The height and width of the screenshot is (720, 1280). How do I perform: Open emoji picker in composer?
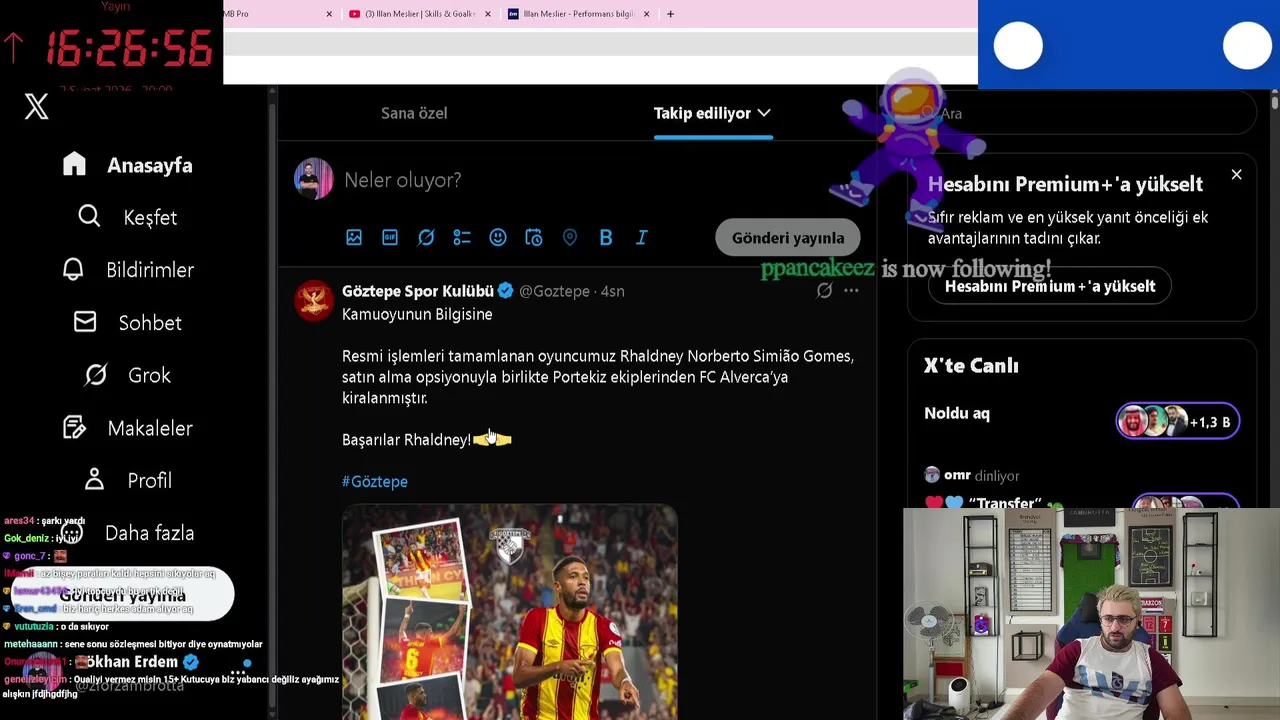point(498,237)
